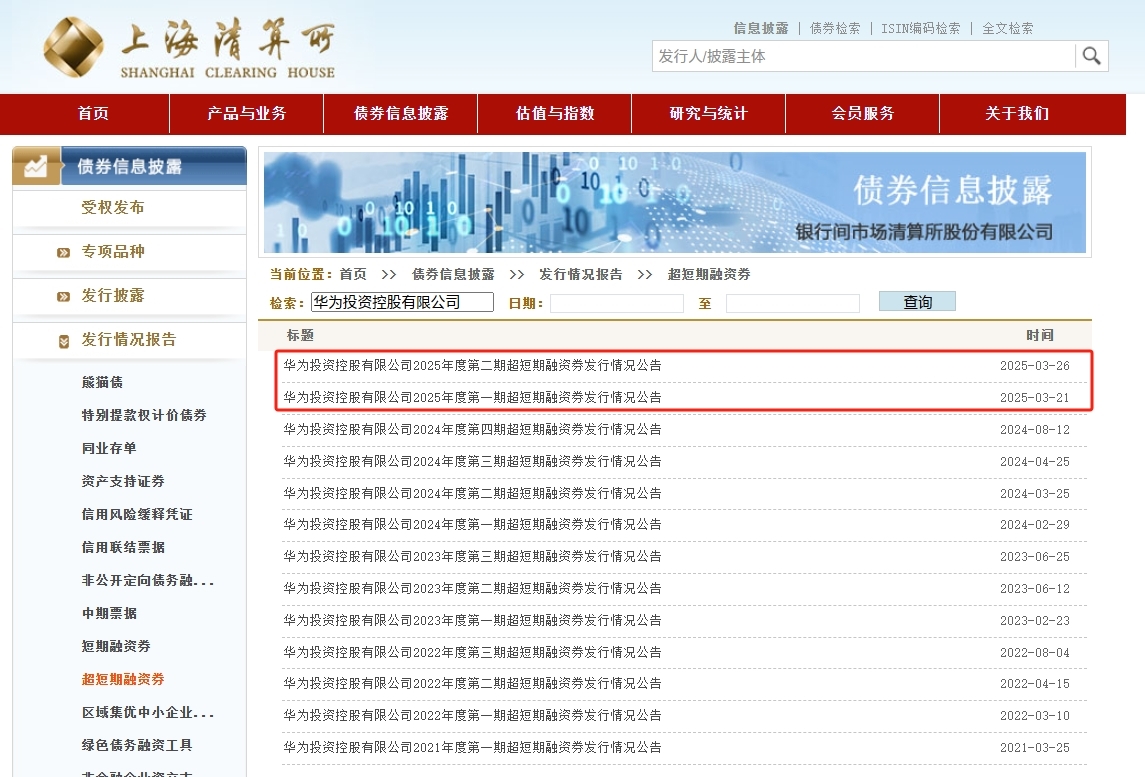
Task: Click the Shanghai Clearing House logo
Action: click(x=189, y=47)
